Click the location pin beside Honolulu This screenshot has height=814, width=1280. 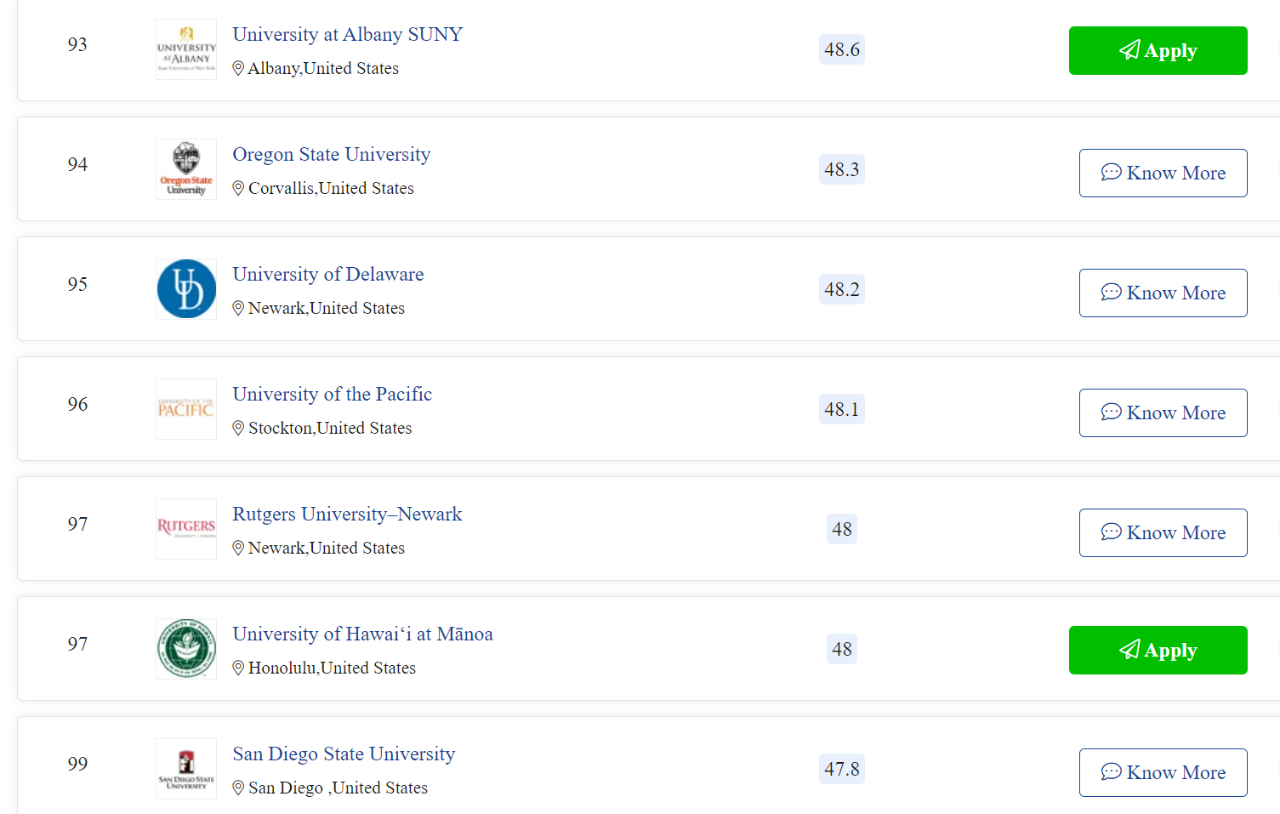click(x=238, y=668)
